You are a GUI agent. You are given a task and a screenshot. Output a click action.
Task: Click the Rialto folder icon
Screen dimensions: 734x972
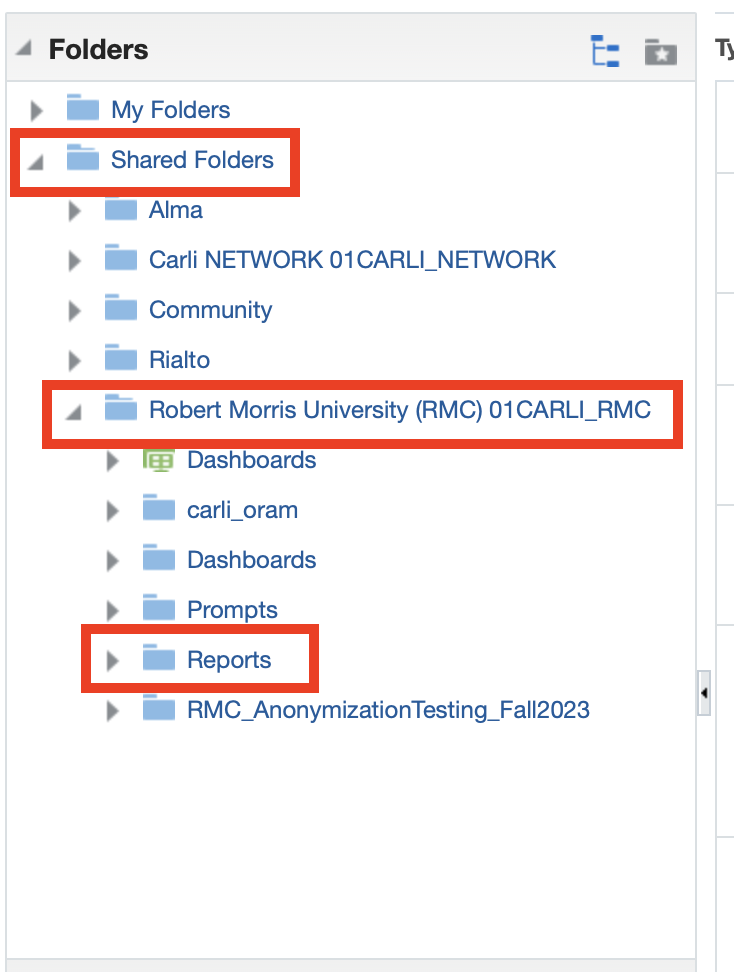120,360
